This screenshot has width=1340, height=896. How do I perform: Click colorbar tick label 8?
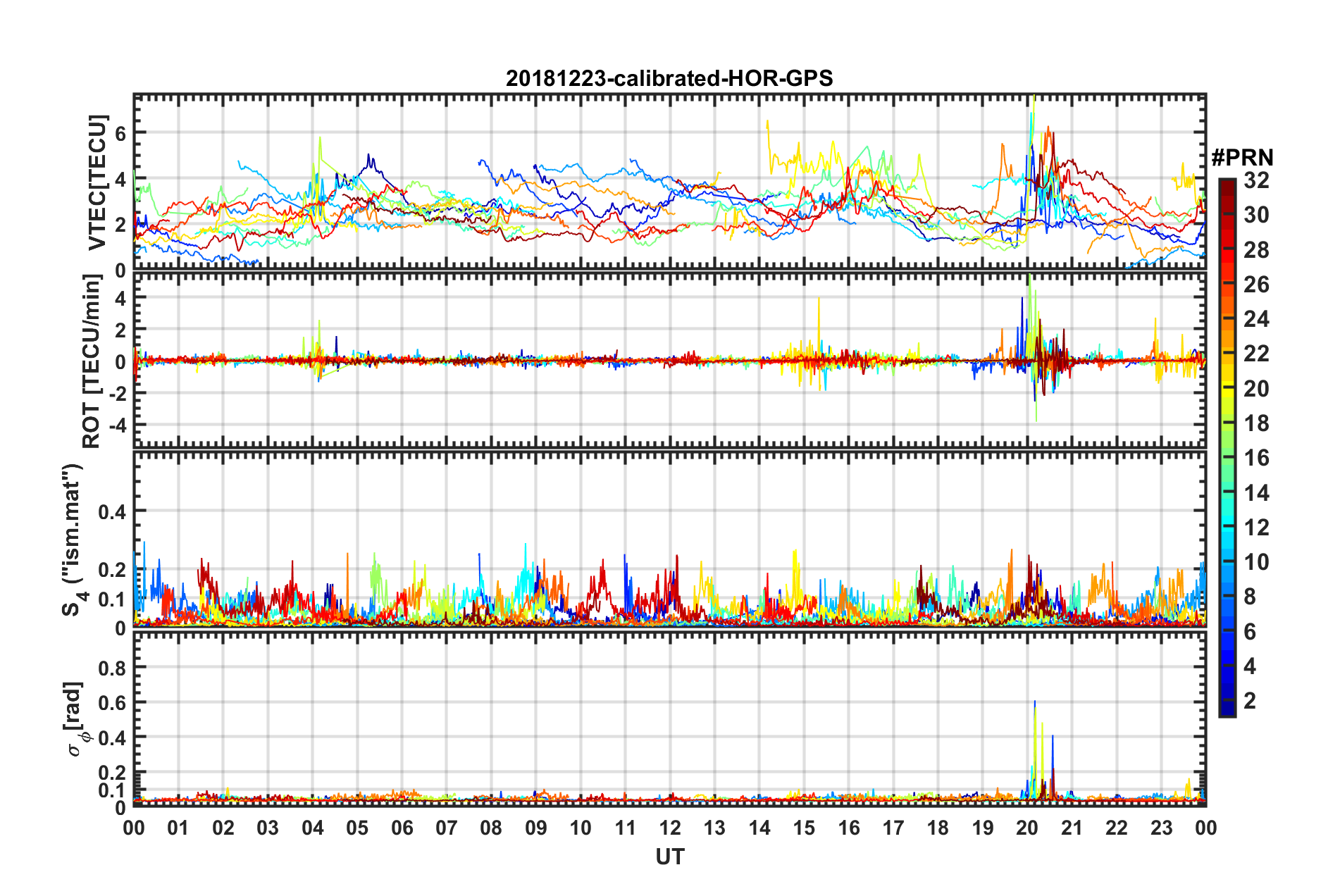(1250, 597)
